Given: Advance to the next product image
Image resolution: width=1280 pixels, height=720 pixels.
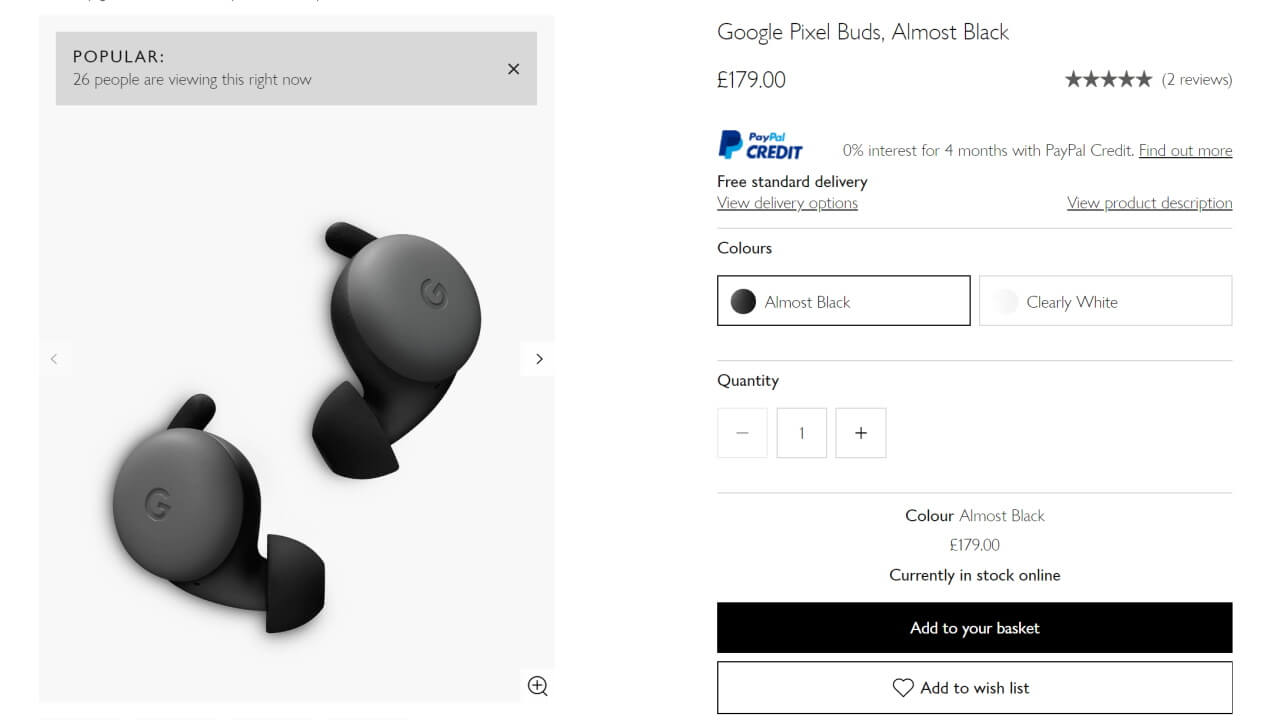Looking at the screenshot, I should coord(539,359).
